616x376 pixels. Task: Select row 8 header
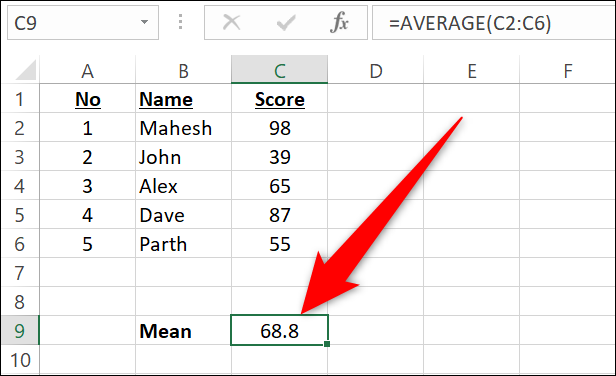tap(20, 302)
